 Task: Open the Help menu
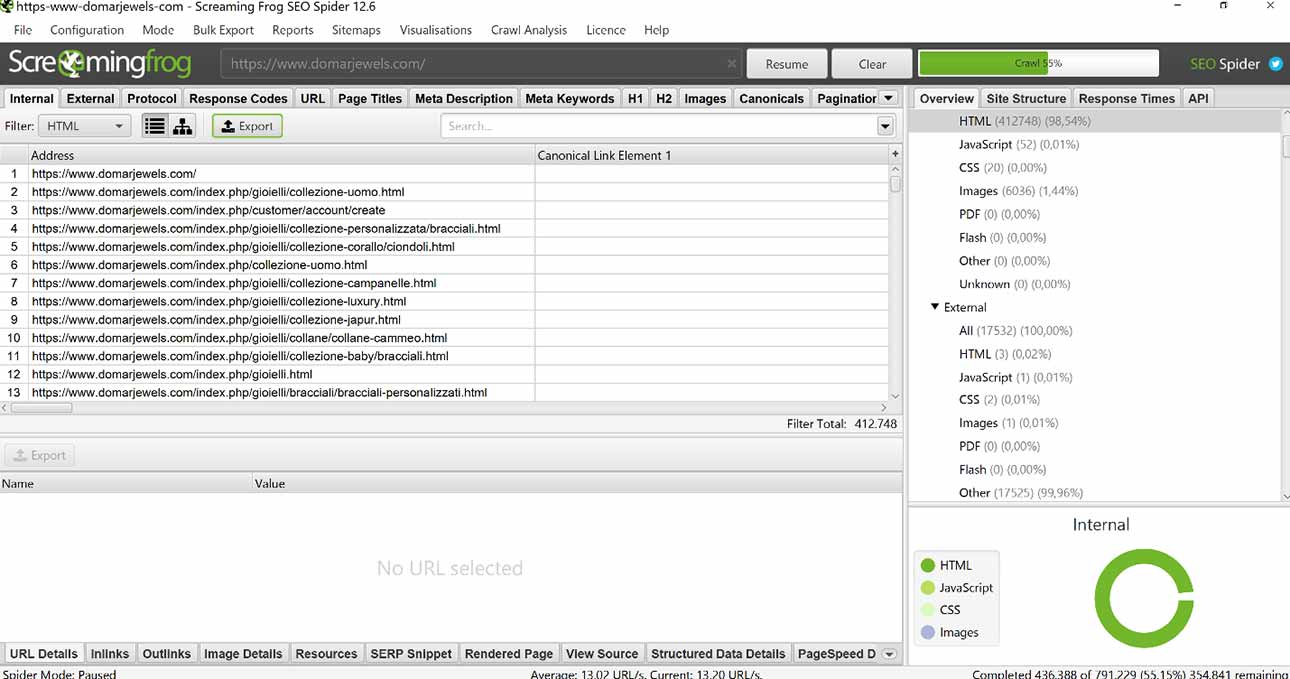click(x=657, y=30)
